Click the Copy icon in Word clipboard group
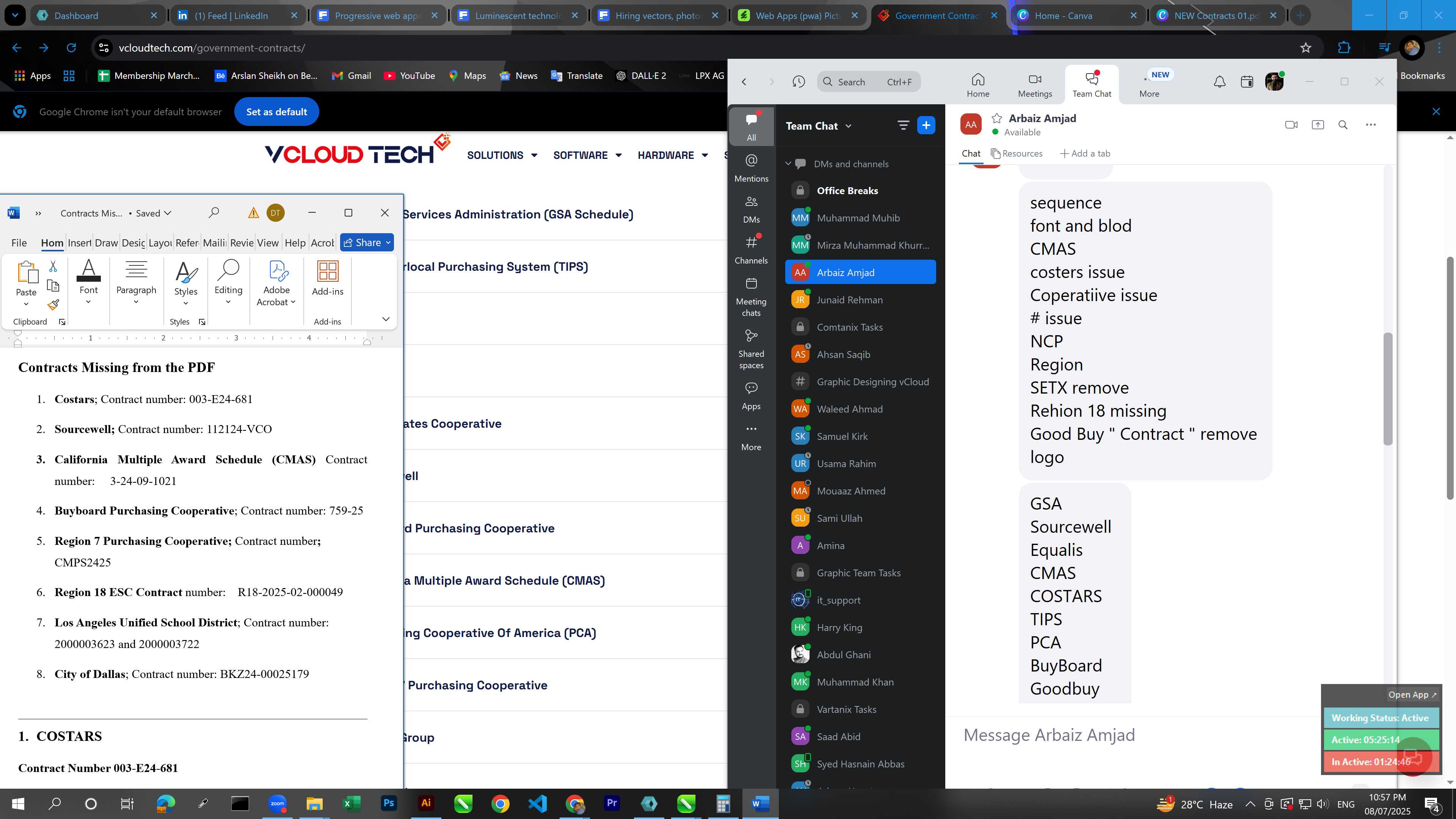 [53, 286]
